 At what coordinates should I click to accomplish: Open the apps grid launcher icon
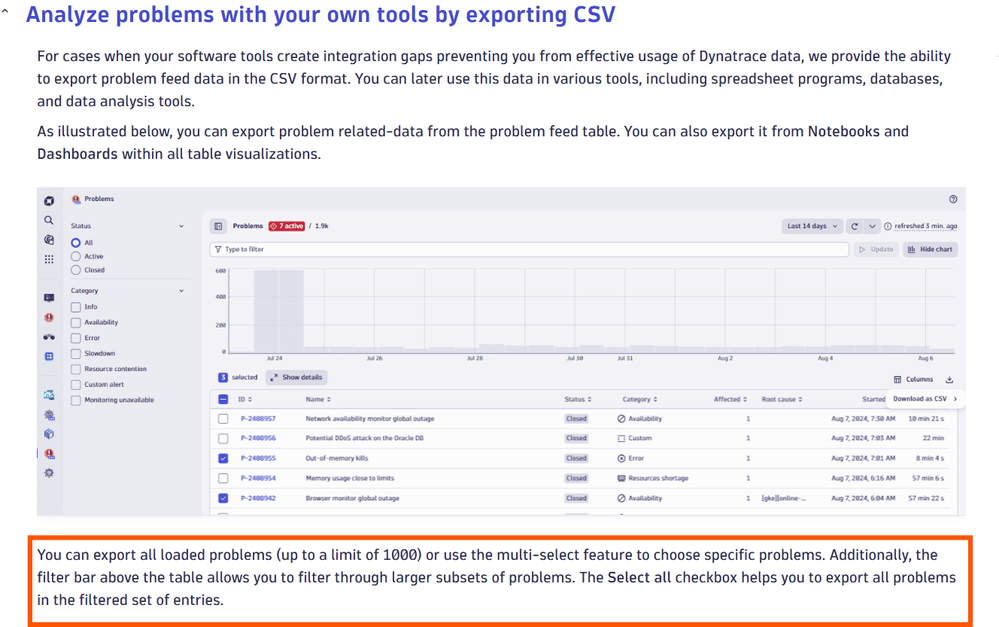49,259
